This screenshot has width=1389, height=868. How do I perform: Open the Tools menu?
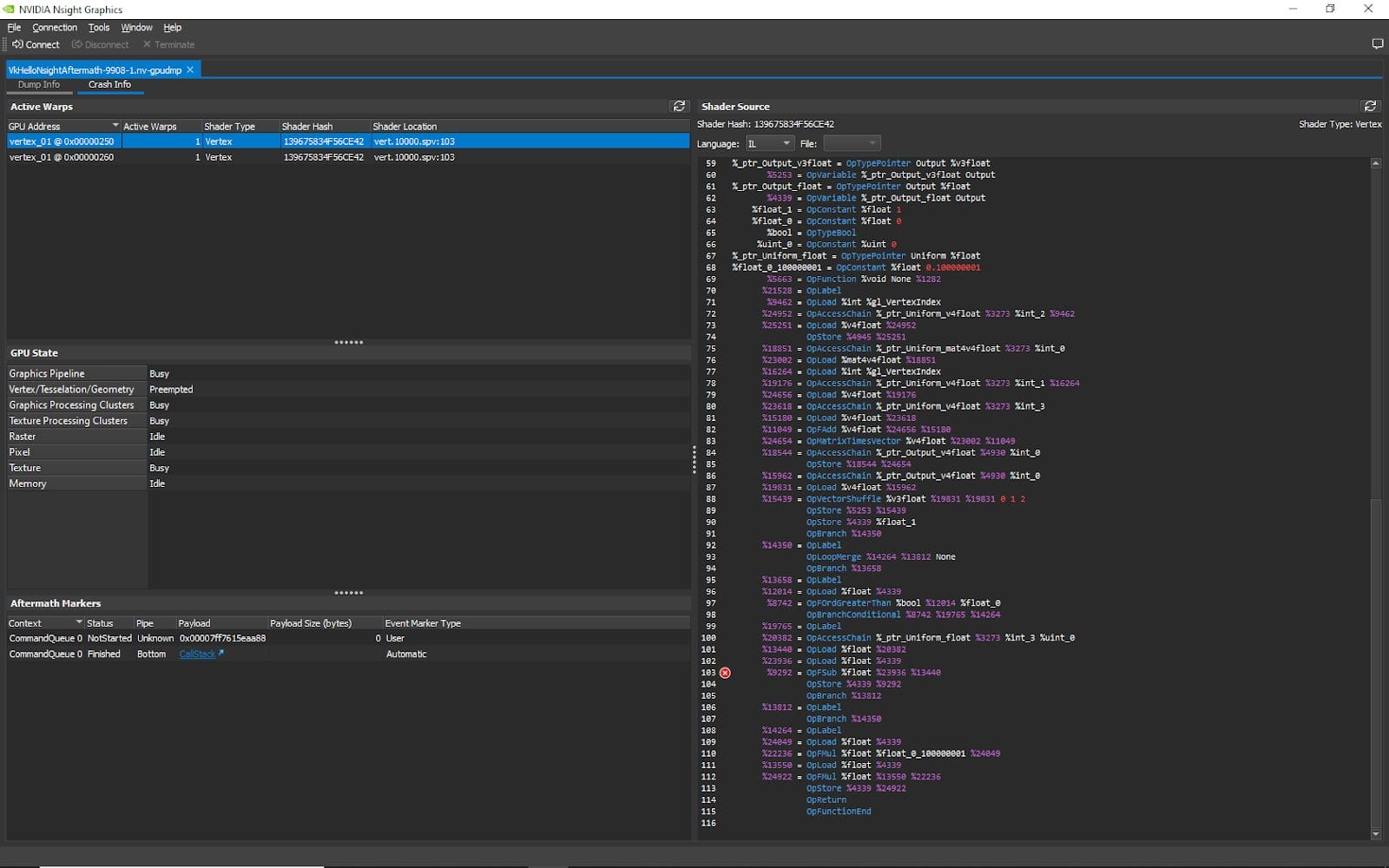coord(99,28)
